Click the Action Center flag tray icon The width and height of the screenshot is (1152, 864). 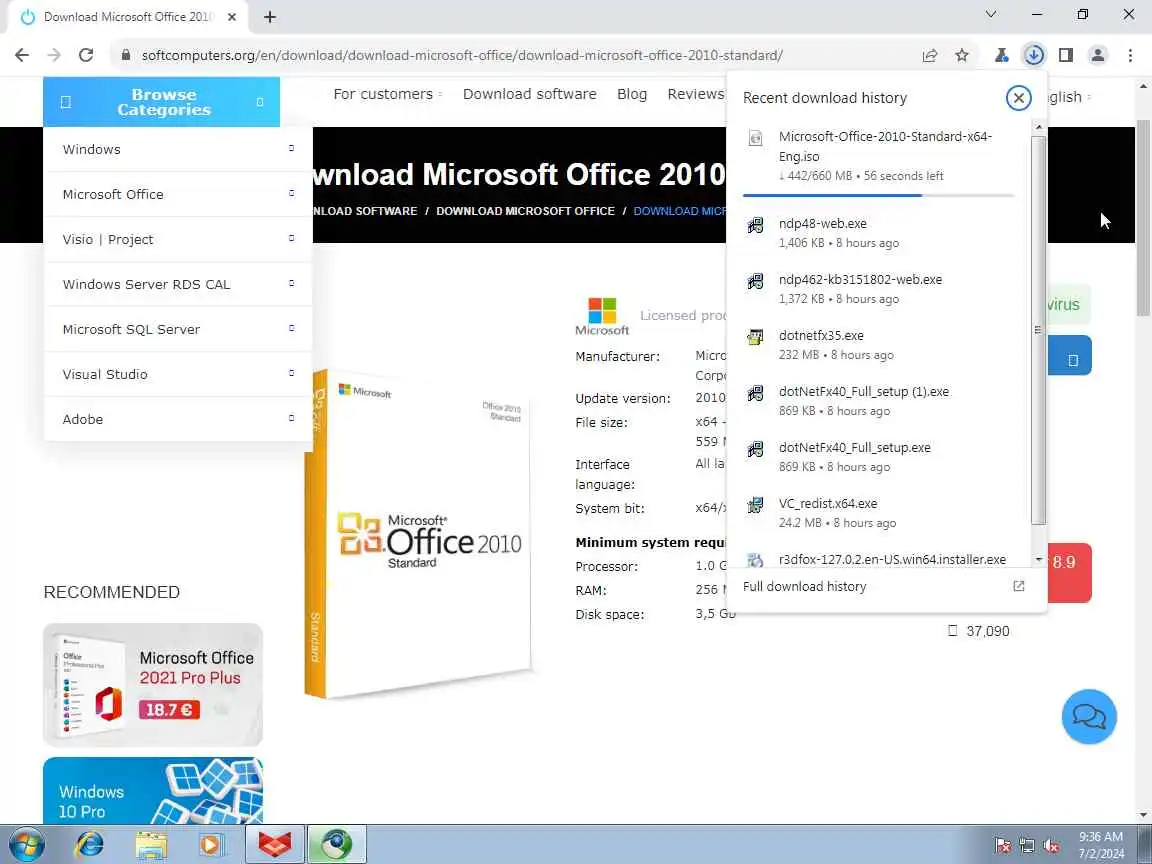[x=1002, y=846]
